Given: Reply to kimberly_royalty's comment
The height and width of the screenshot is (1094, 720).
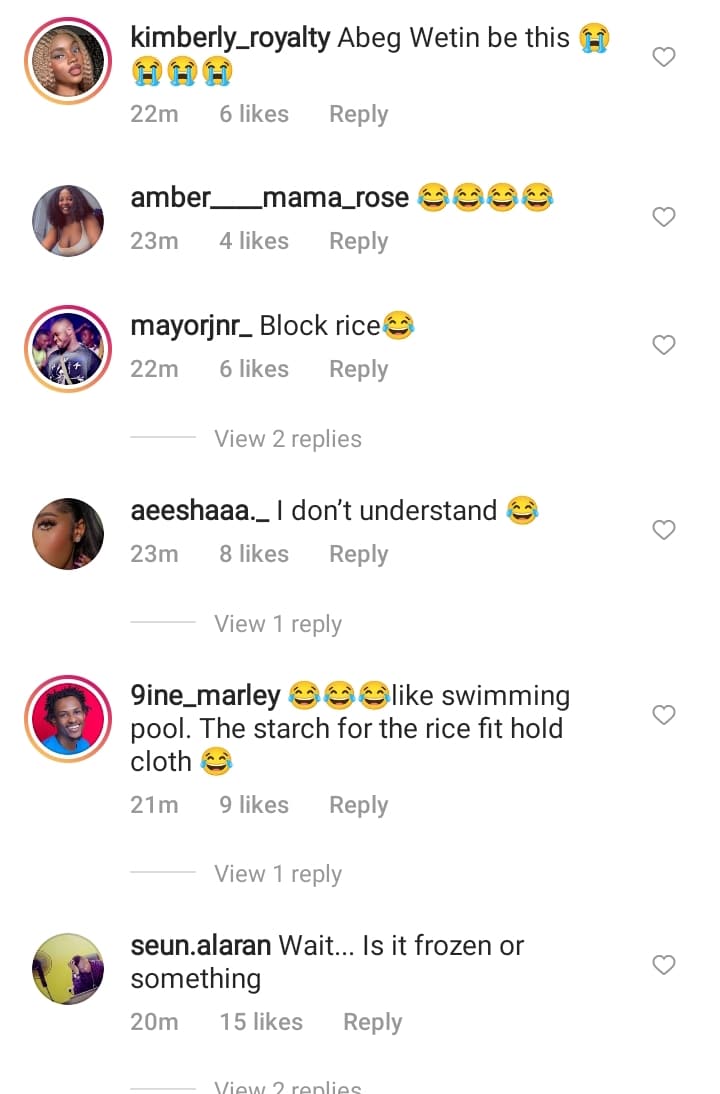Looking at the screenshot, I should [358, 114].
